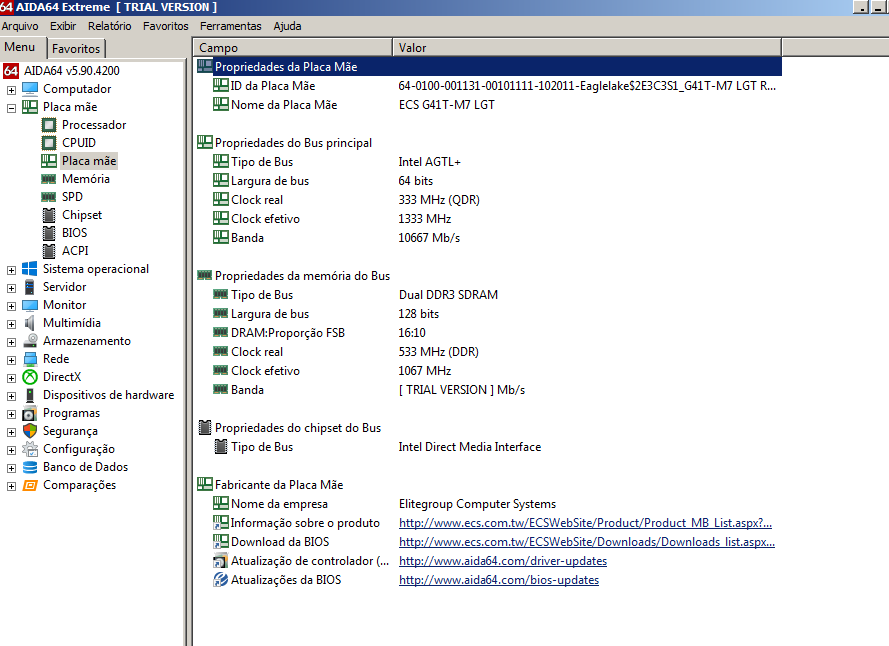Click the Dispositivos de hardware icon

click(30, 395)
